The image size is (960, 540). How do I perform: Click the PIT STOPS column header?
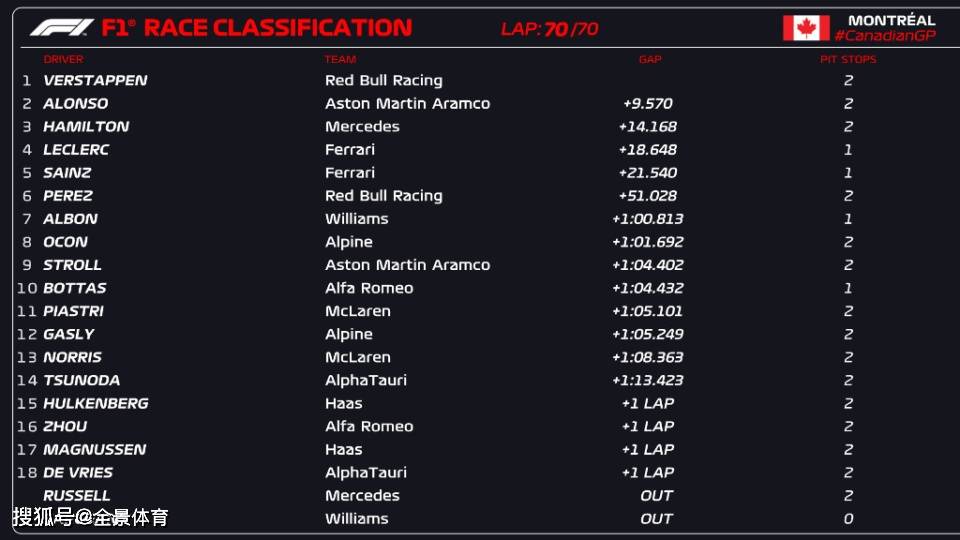848,59
